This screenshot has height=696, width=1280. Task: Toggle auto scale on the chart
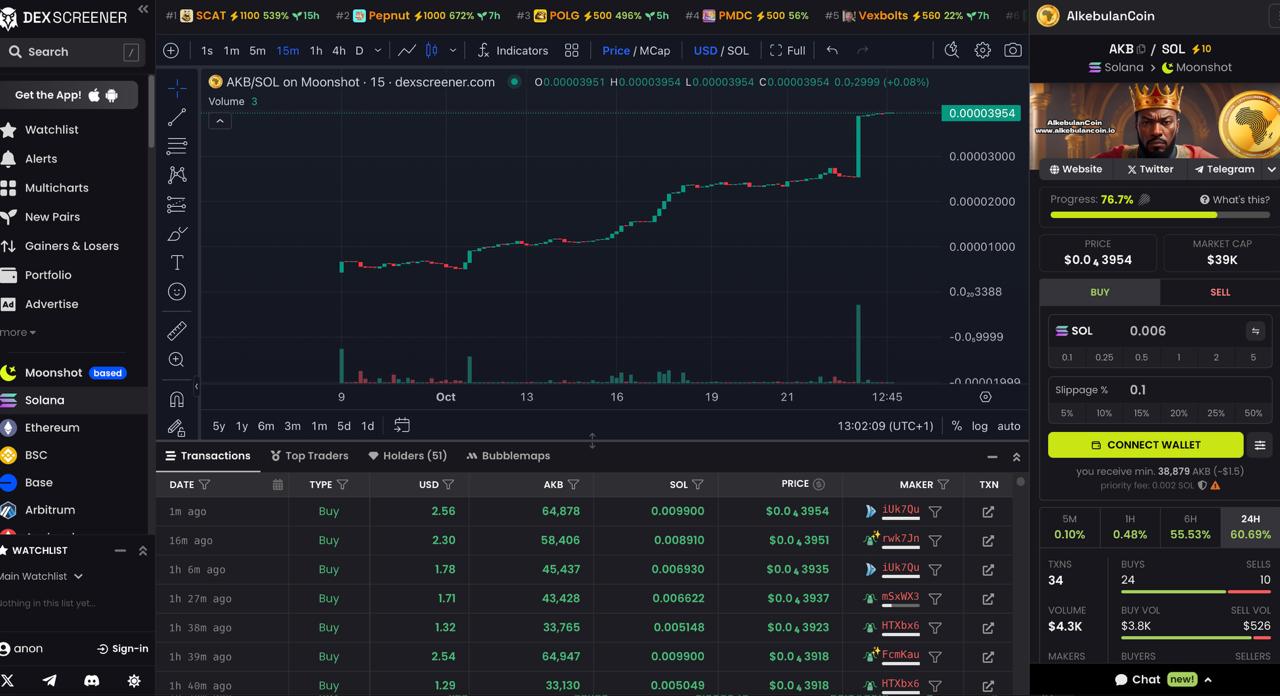pos(1009,426)
